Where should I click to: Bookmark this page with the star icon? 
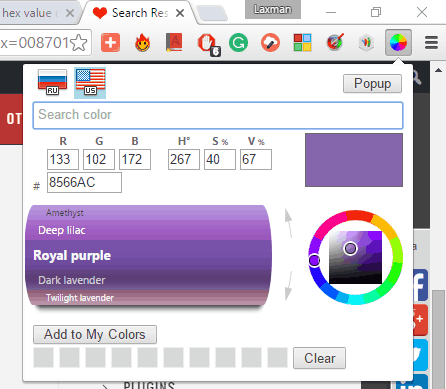(x=79, y=43)
